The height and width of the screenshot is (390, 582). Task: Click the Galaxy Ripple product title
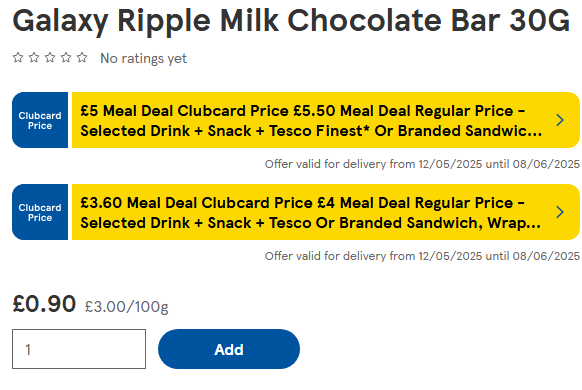(291, 21)
